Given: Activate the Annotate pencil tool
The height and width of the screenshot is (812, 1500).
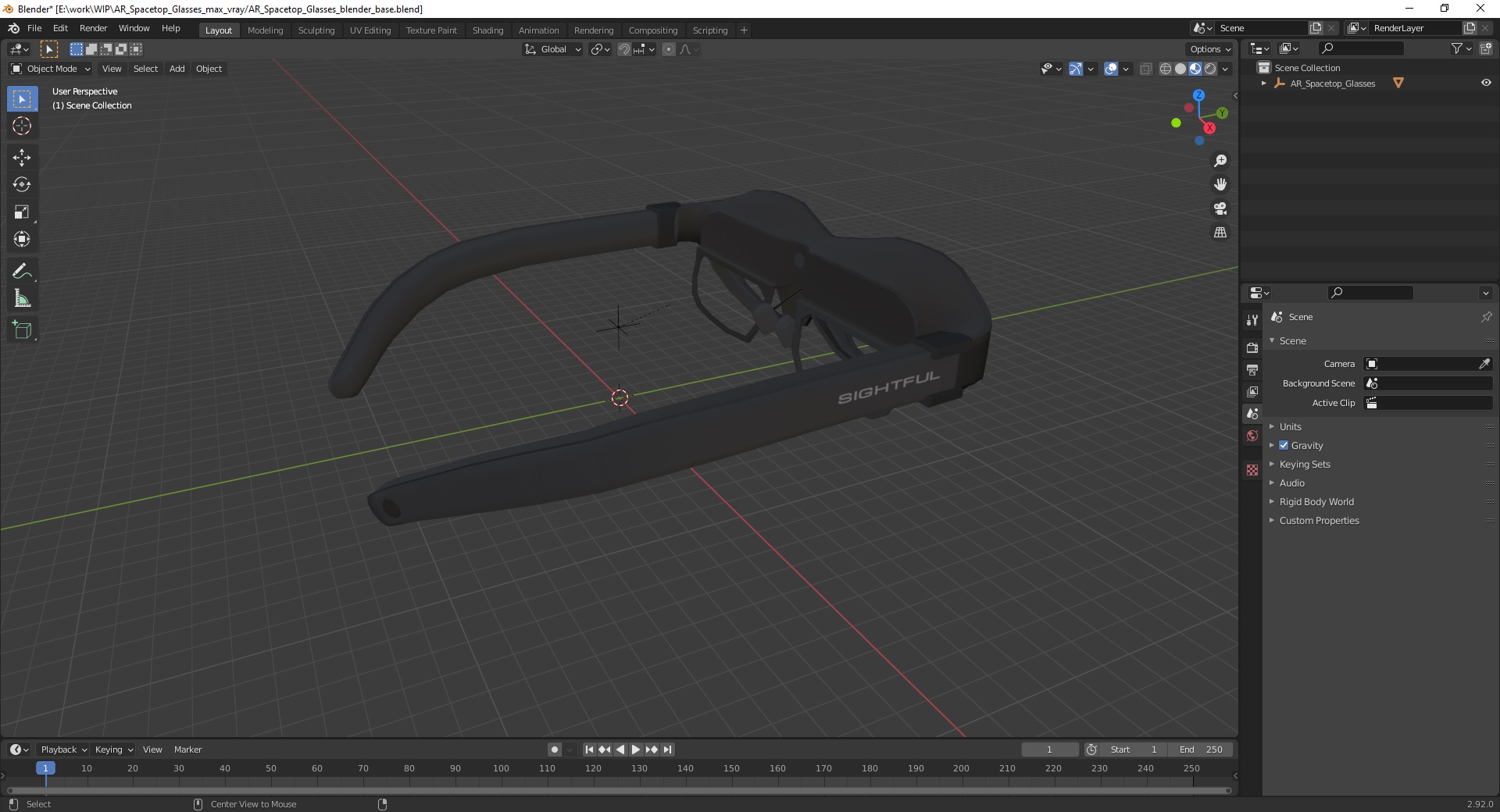Looking at the screenshot, I should tap(22, 272).
